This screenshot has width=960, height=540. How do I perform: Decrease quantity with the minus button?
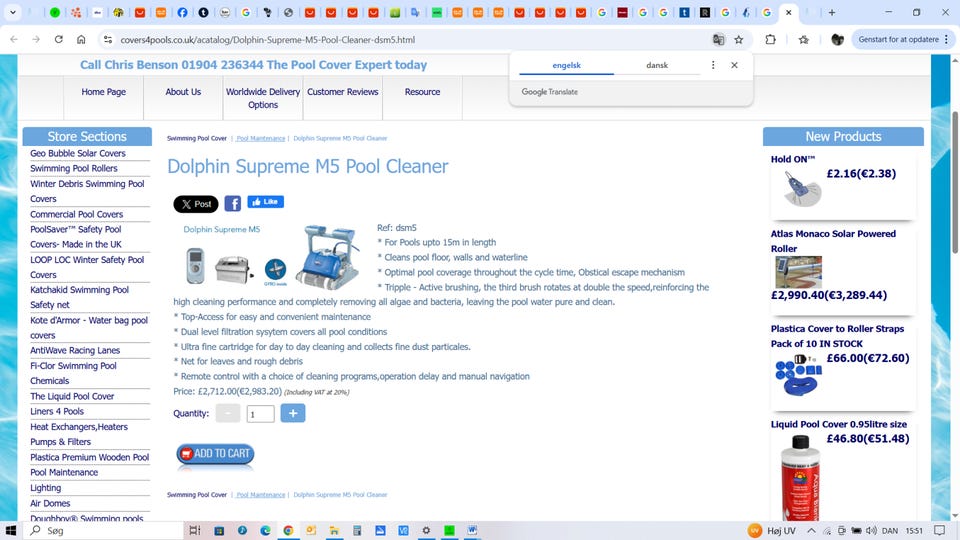coord(228,413)
